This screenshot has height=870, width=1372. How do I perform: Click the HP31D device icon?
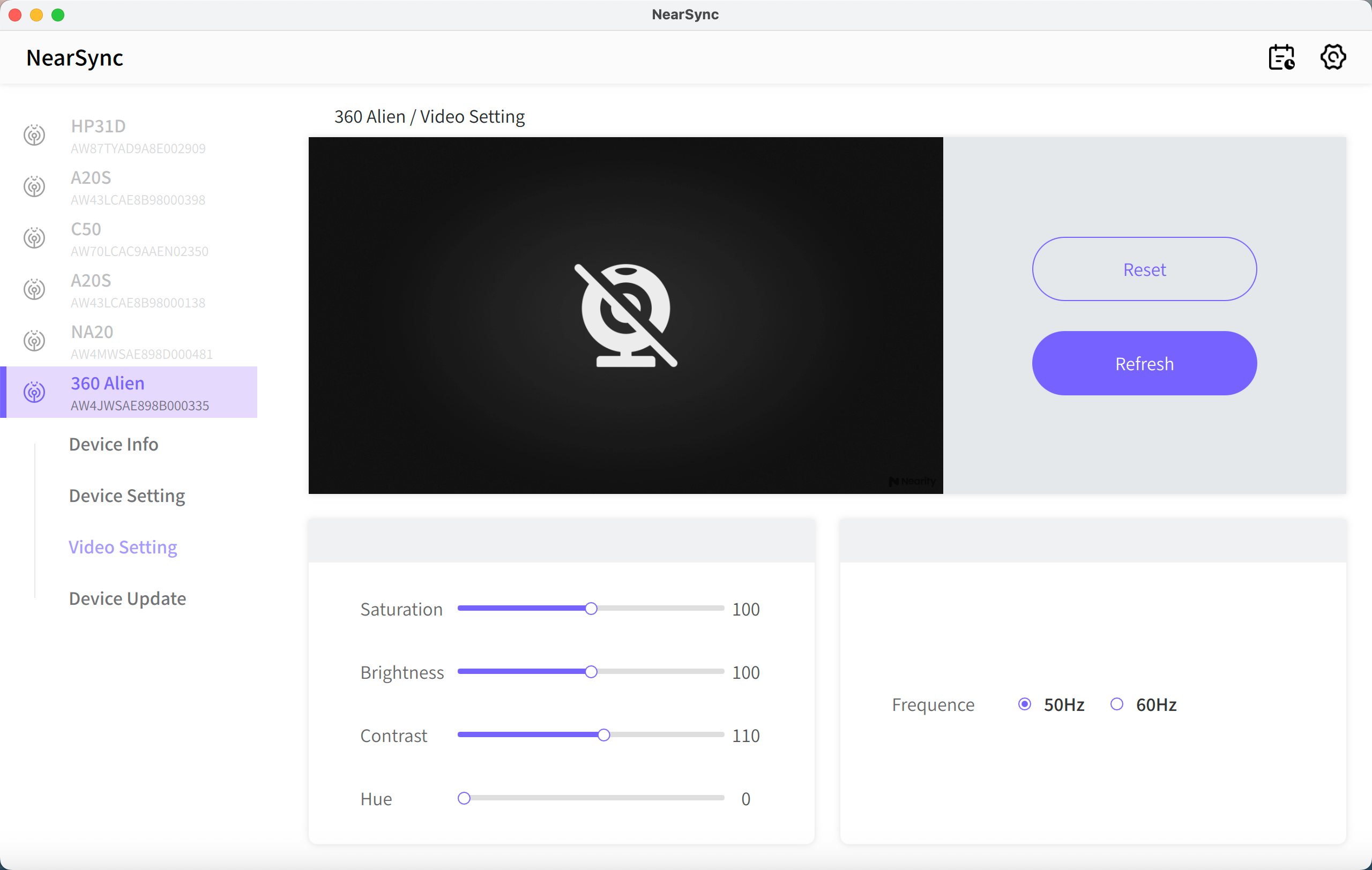click(x=34, y=135)
